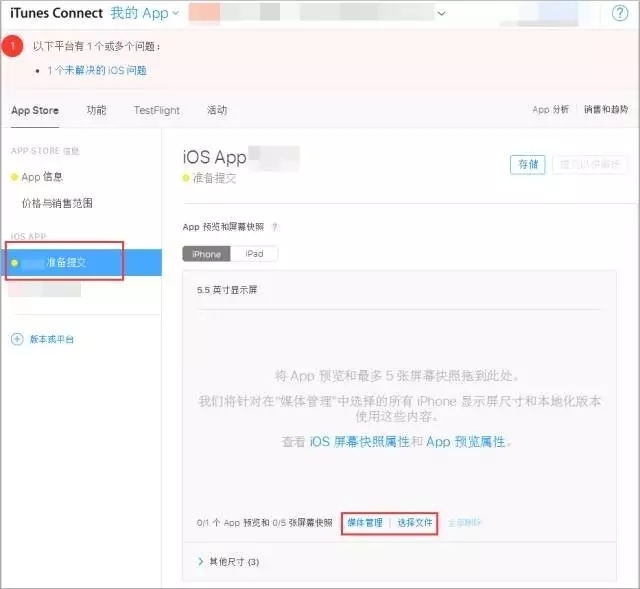Switch to the 功能 tab
This screenshot has width=640, height=589.
(x=96, y=110)
